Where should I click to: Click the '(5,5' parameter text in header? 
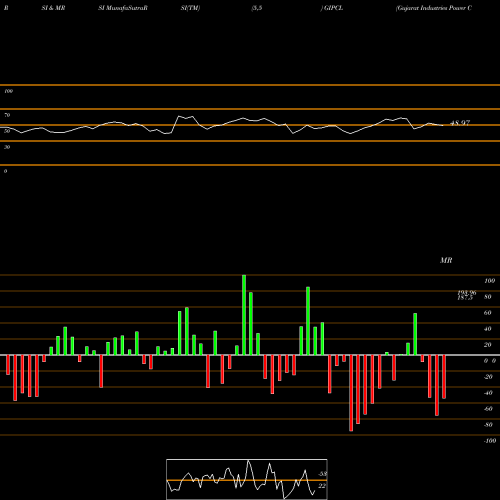(x=257, y=8)
